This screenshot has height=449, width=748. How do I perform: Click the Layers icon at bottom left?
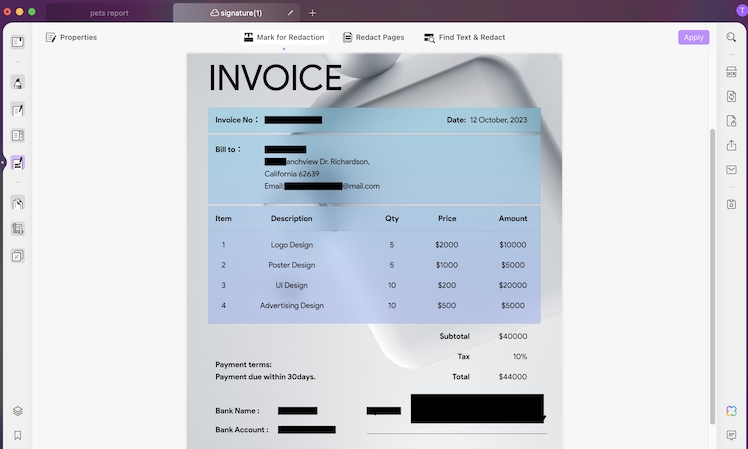click(x=18, y=411)
